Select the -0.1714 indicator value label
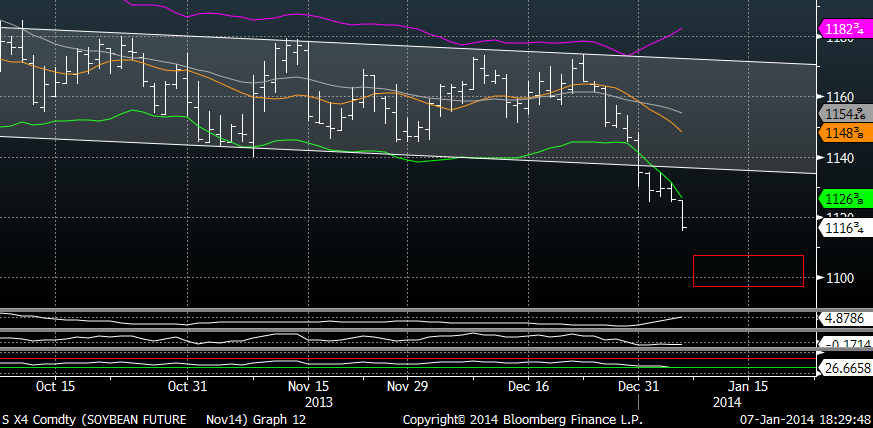The height and width of the screenshot is (428, 873). (846, 344)
